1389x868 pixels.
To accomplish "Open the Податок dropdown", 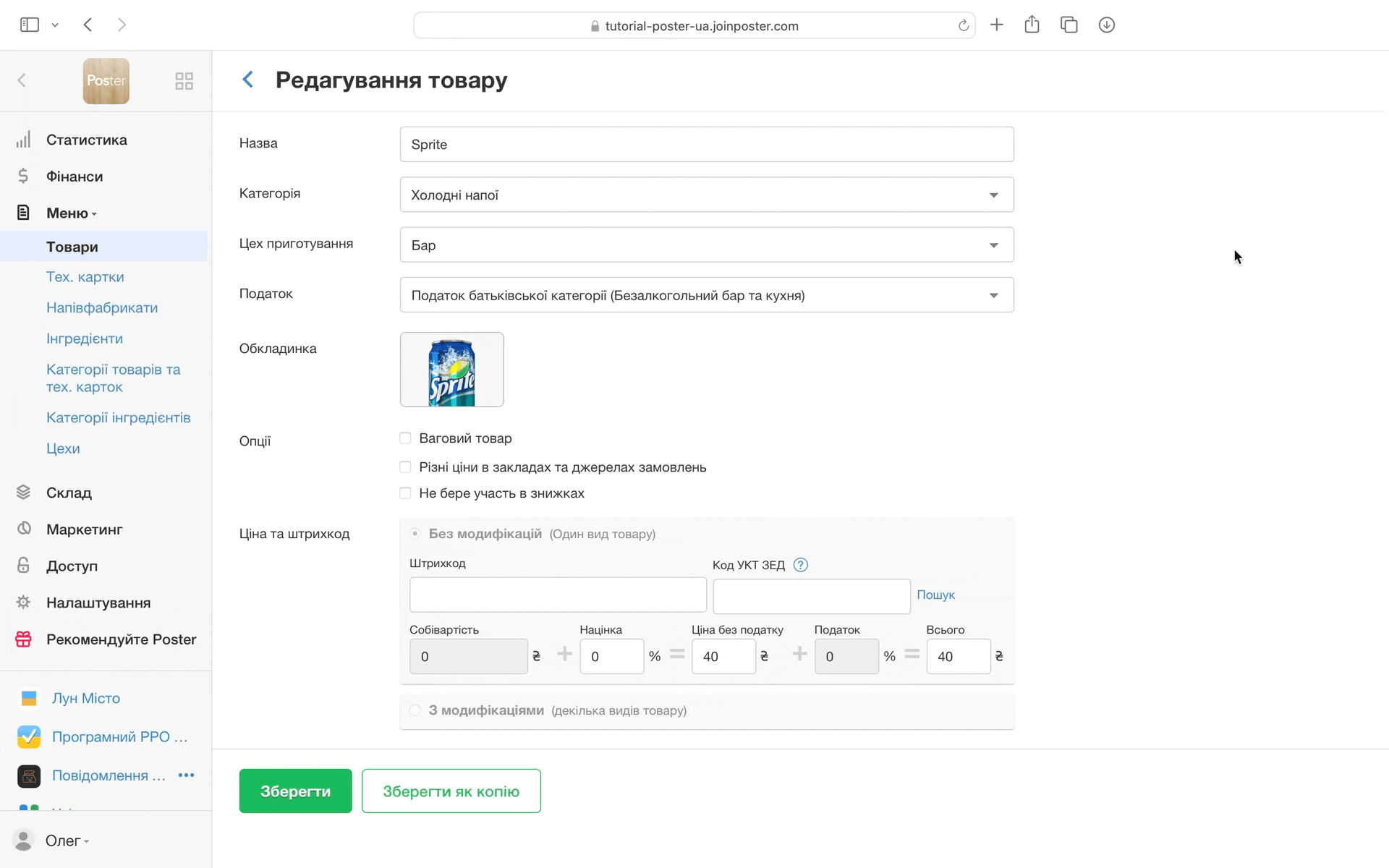I will 706,295.
